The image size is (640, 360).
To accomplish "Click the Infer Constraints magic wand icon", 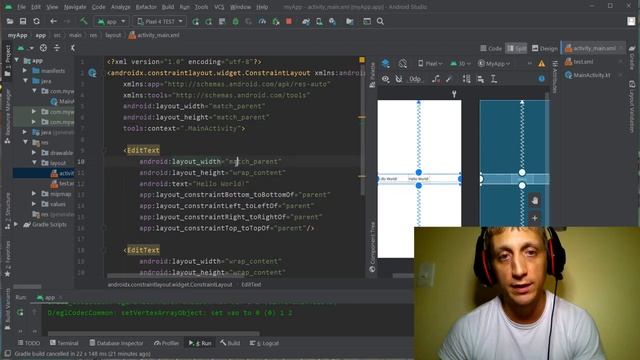I will pos(449,79).
